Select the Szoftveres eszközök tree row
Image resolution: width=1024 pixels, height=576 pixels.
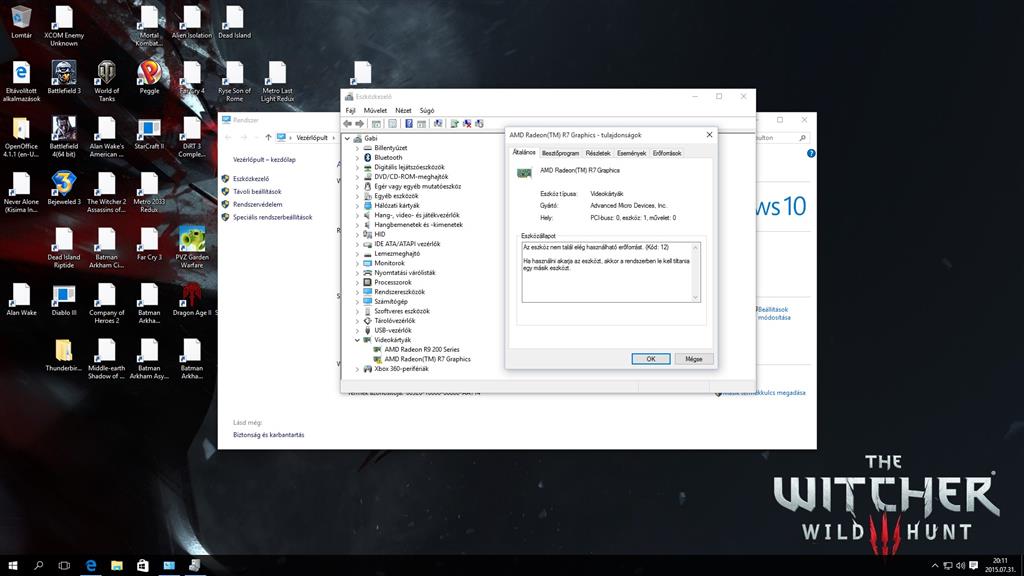pos(400,312)
